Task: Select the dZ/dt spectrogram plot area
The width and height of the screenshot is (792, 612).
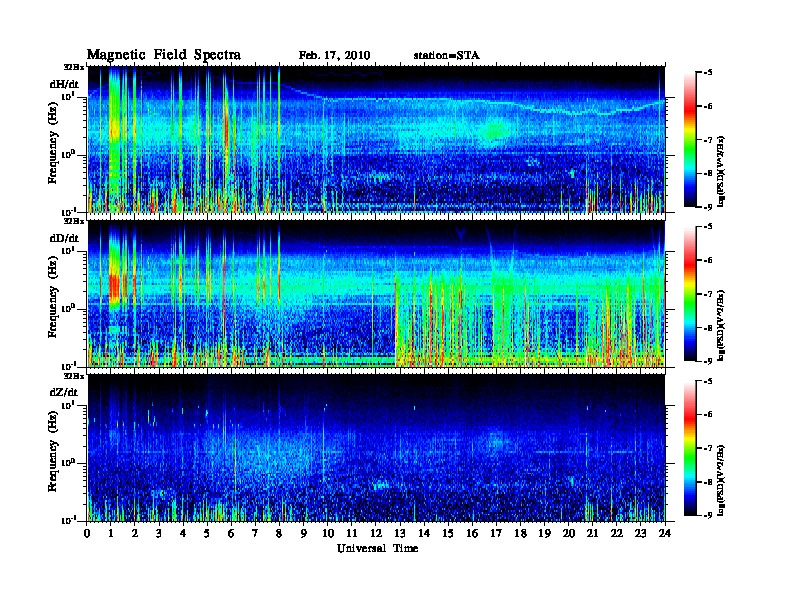Action: click(x=377, y=447)
